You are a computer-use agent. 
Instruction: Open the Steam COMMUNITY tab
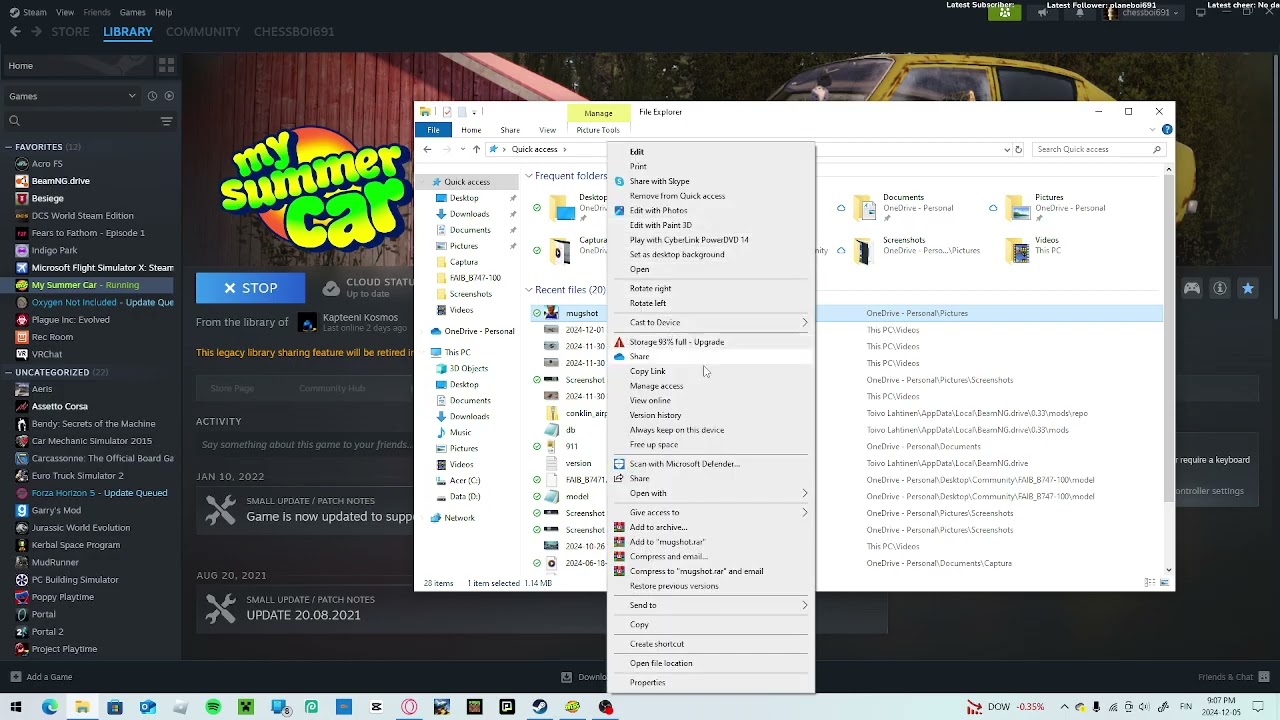203,32
